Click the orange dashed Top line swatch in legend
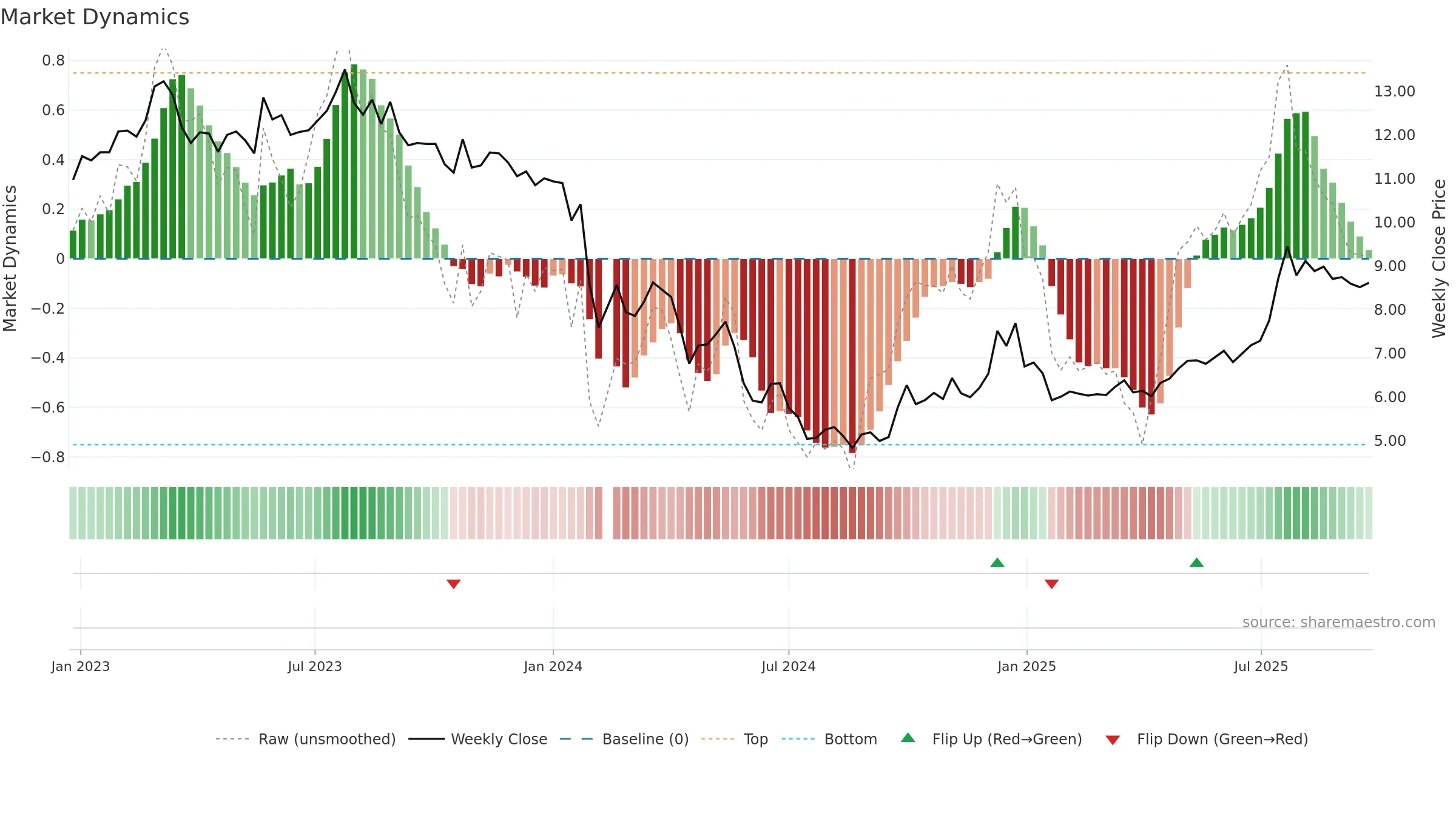 (x=718, y=739)
